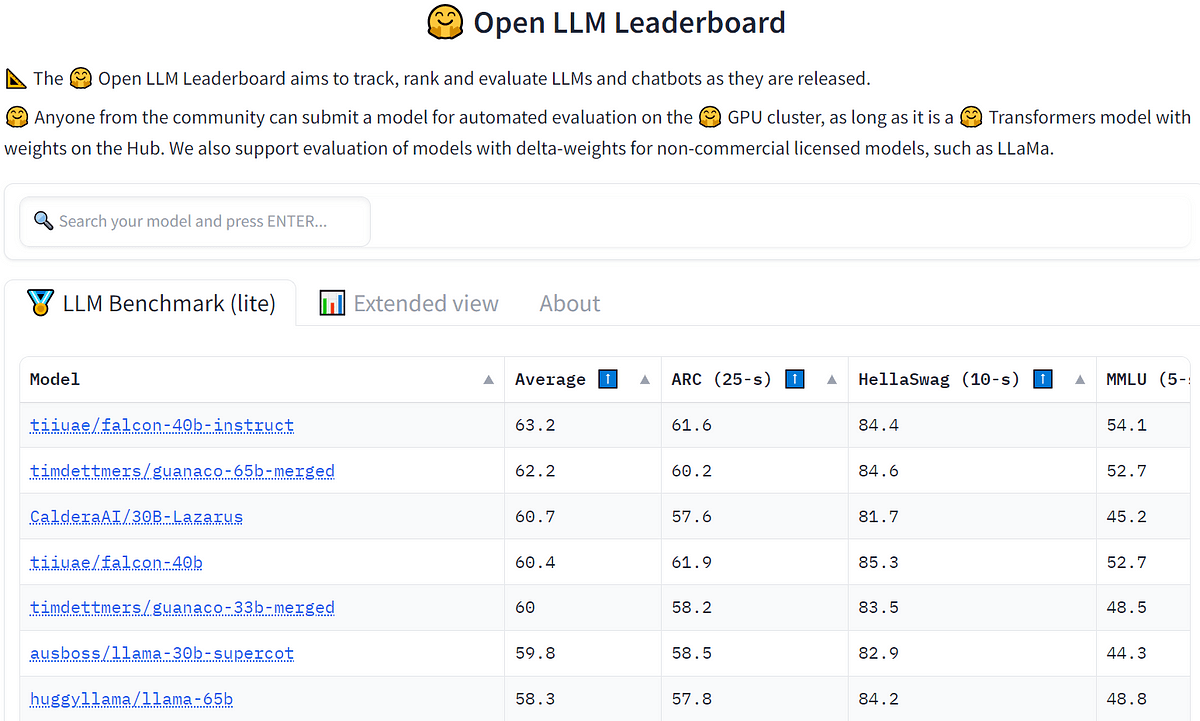Viewport: 1200px width, 721px height.
Task: Click the blue up-arrow icon beside ARC
Action: pos(794,379)
